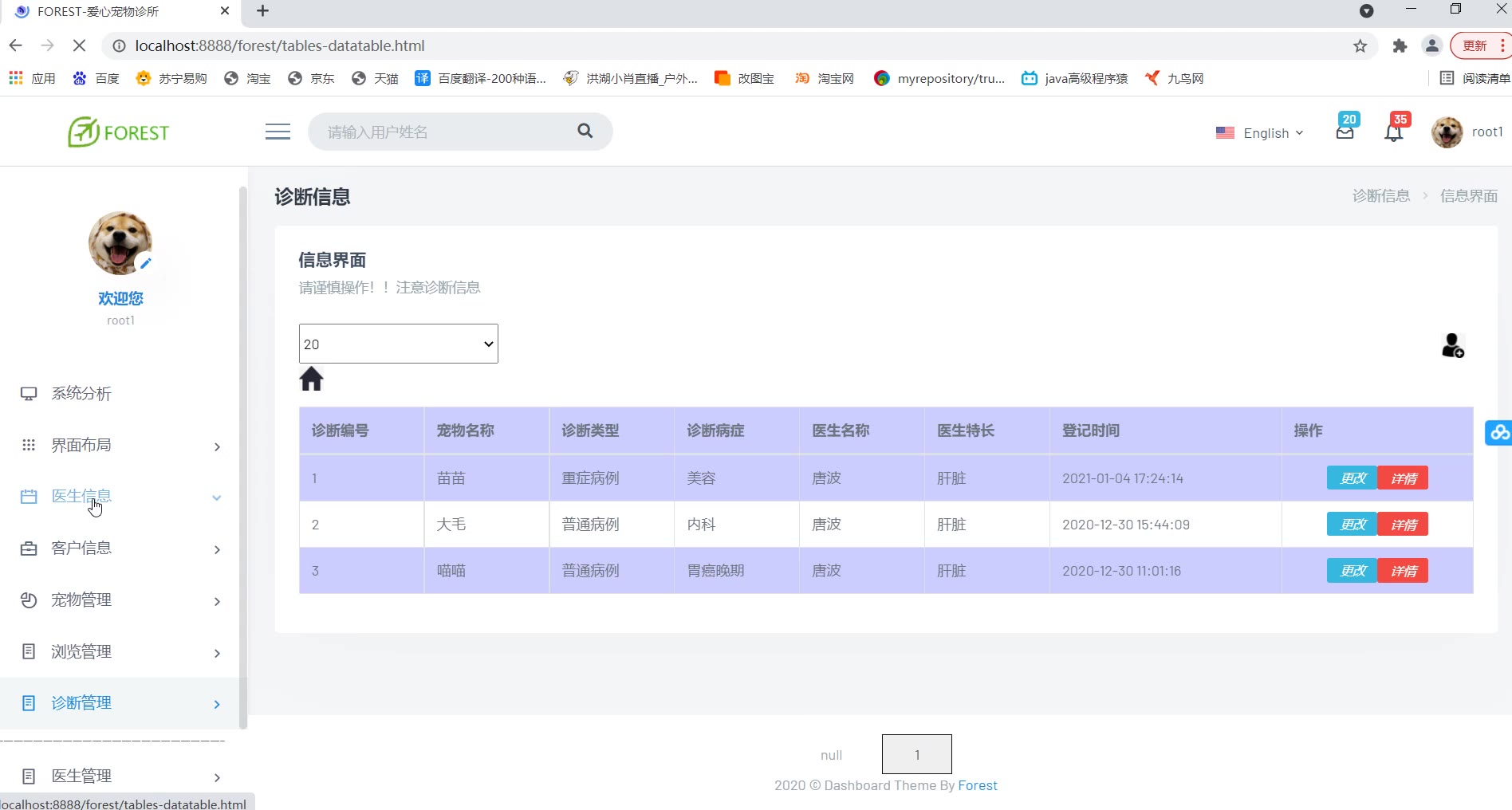The height and width of the screenshot is (810, 1512).
Task: Click the floating cloud icon at right edge
Action: pyautogui.click(x=1498, y=432)
